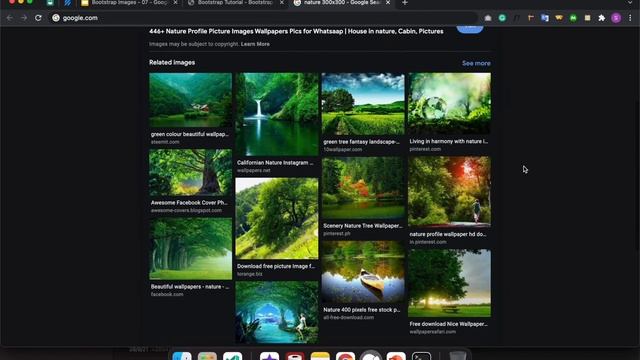Click the Google site icon in address bar

point(56,18)
